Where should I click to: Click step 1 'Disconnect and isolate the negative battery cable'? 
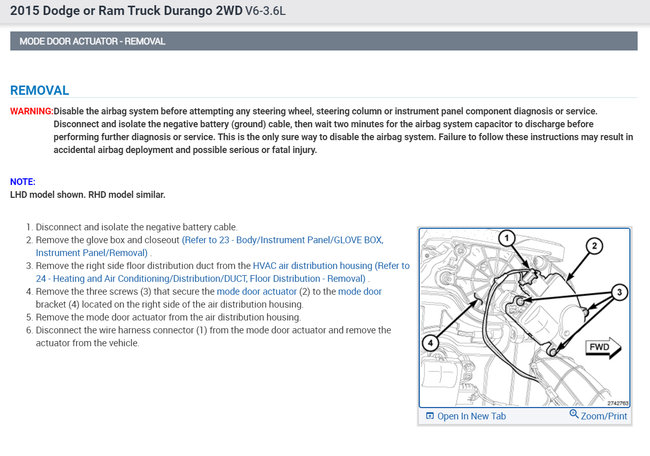(x=136, y=227)
